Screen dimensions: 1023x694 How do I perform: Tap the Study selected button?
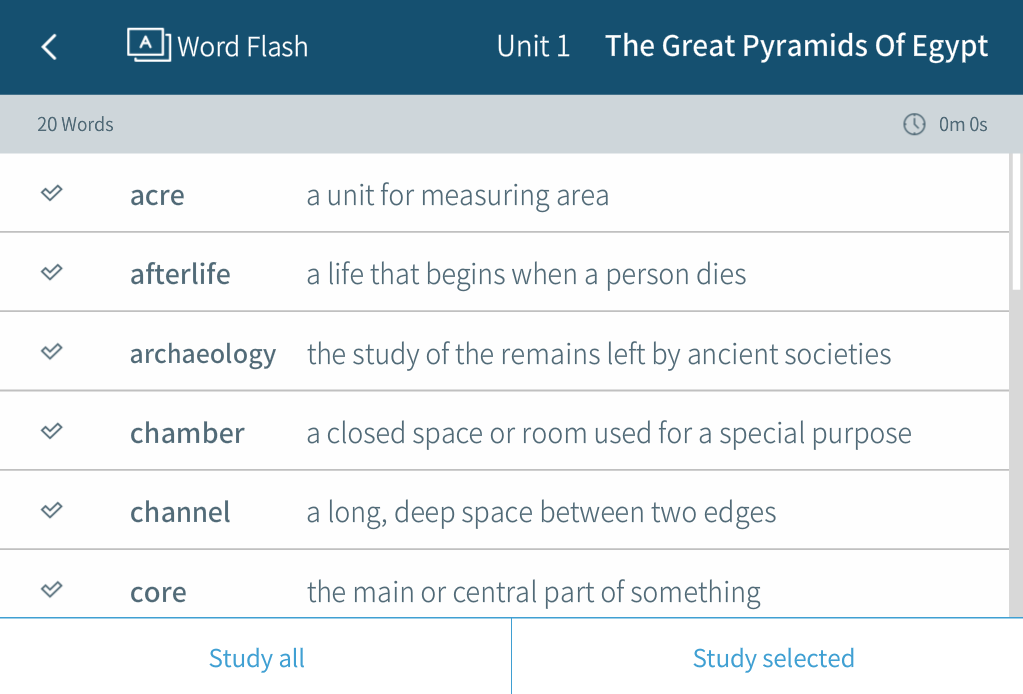pos(768,657)
